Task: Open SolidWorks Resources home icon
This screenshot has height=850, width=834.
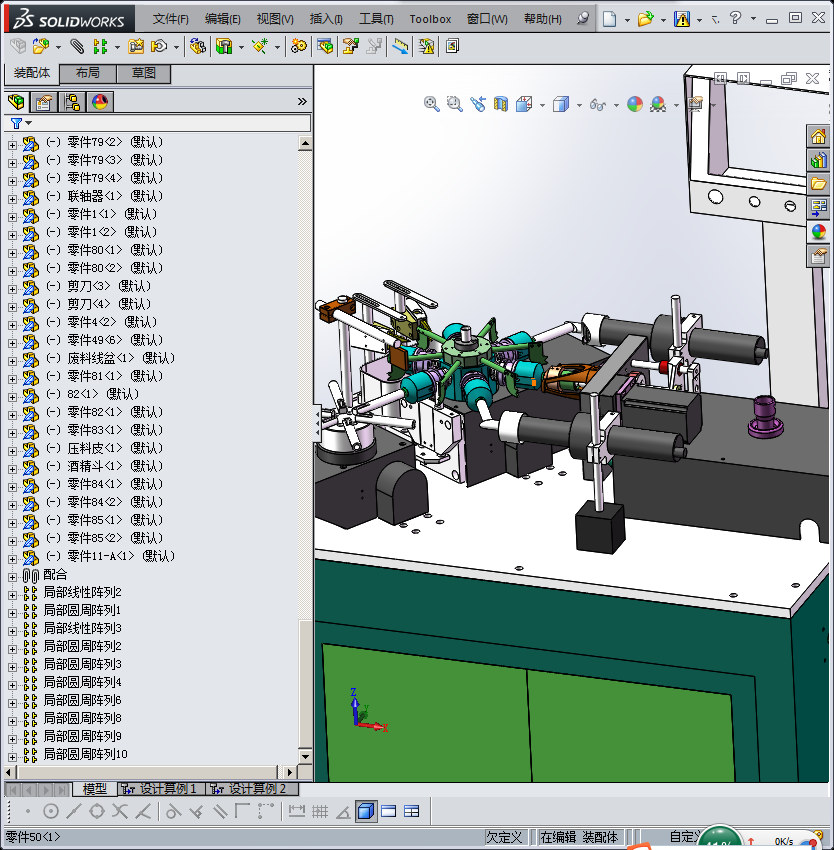Action: coord(818,137)
